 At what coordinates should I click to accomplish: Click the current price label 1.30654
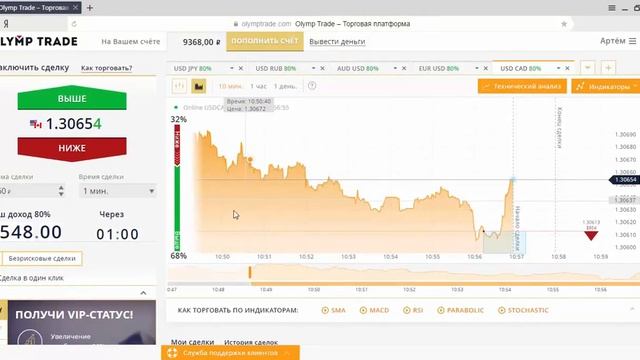(x=624, y=180)
